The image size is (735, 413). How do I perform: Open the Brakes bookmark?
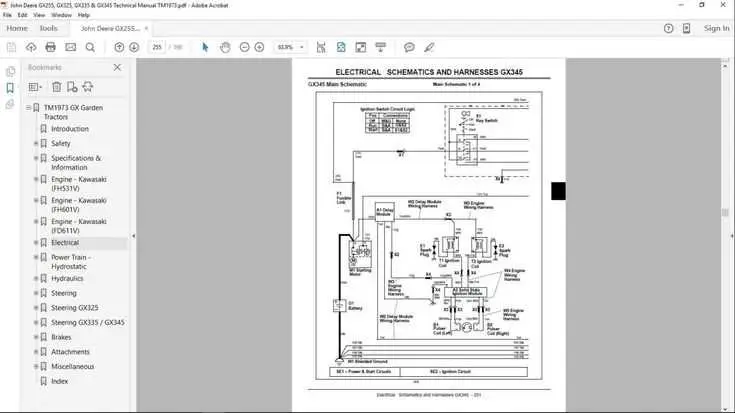pyautogui.click(x=61, y=338)
